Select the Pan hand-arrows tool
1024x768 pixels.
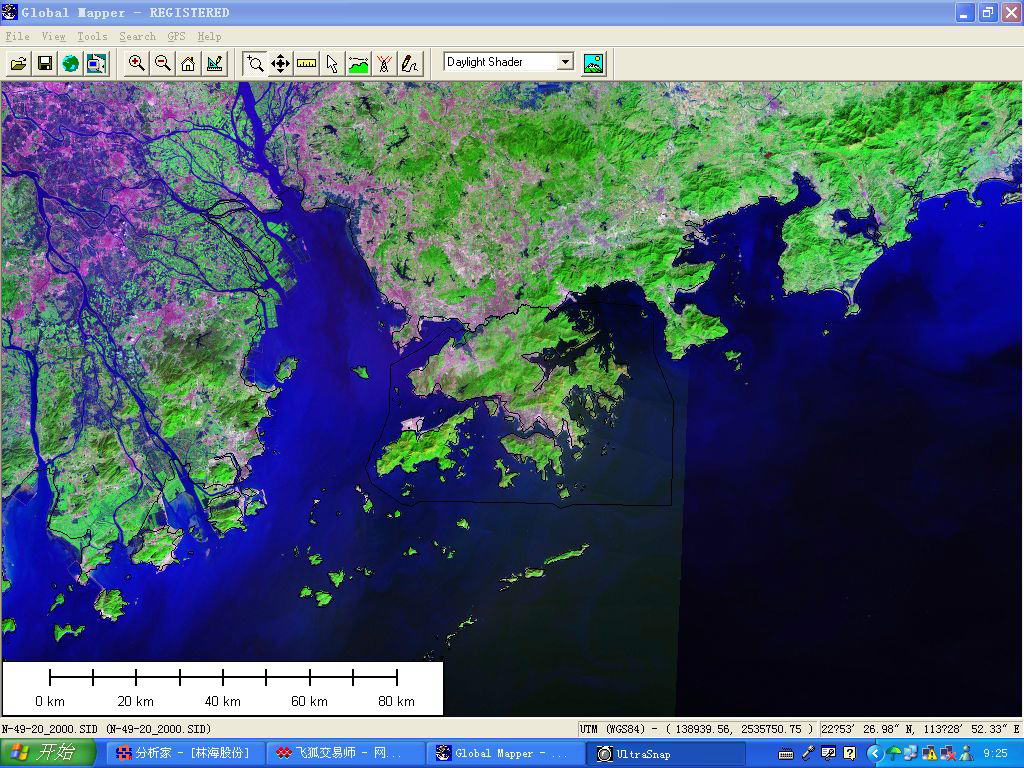[x=280, y=64]
